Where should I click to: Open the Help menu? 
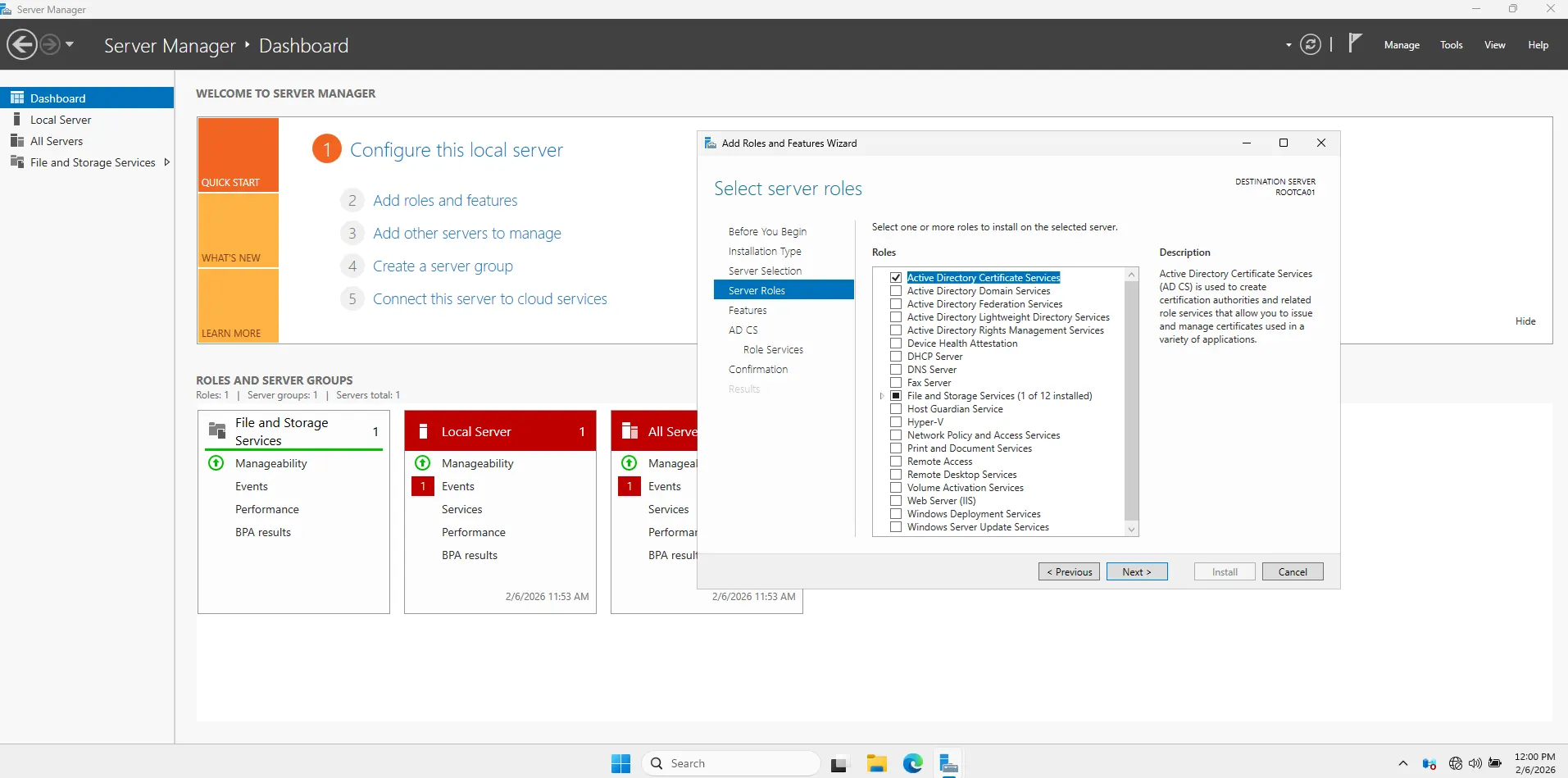click(x=1538, y=45)
